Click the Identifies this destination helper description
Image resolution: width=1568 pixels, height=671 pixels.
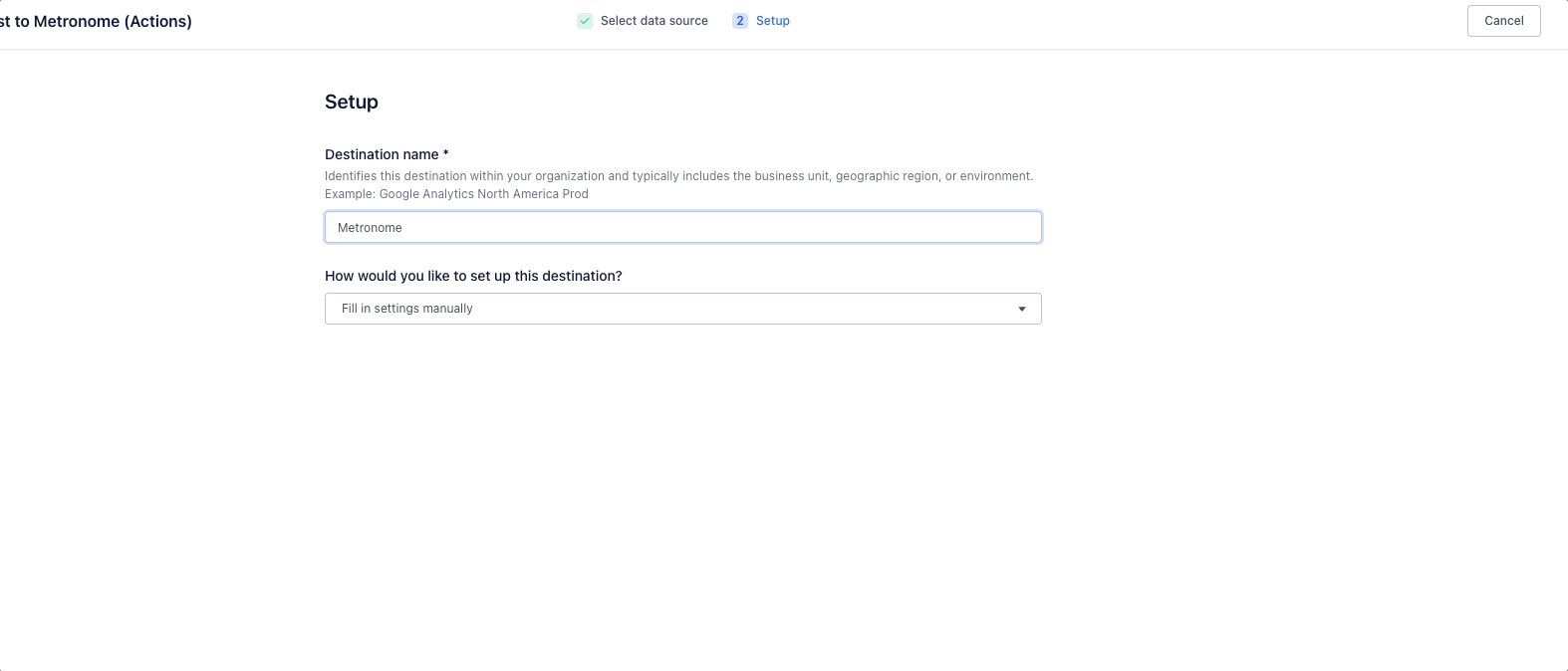click(678, 176)
